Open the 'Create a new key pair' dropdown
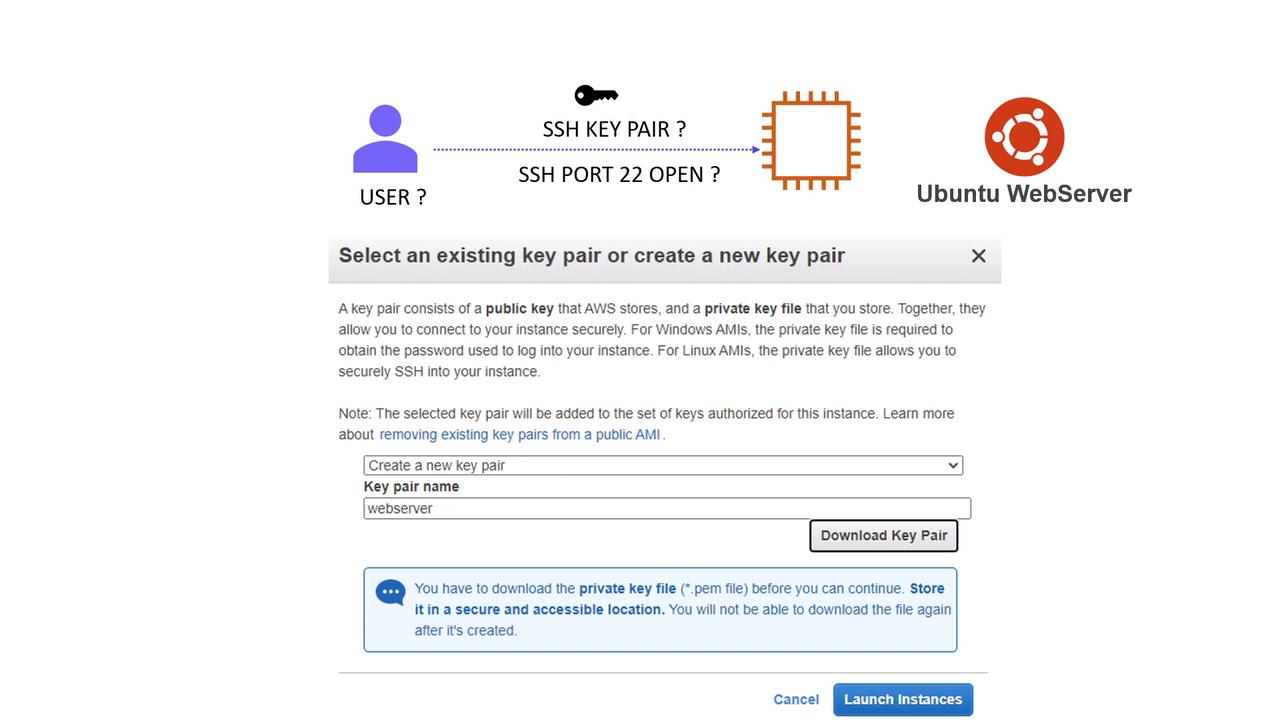This screenshot has height=720, width=1280. [662, 465]
